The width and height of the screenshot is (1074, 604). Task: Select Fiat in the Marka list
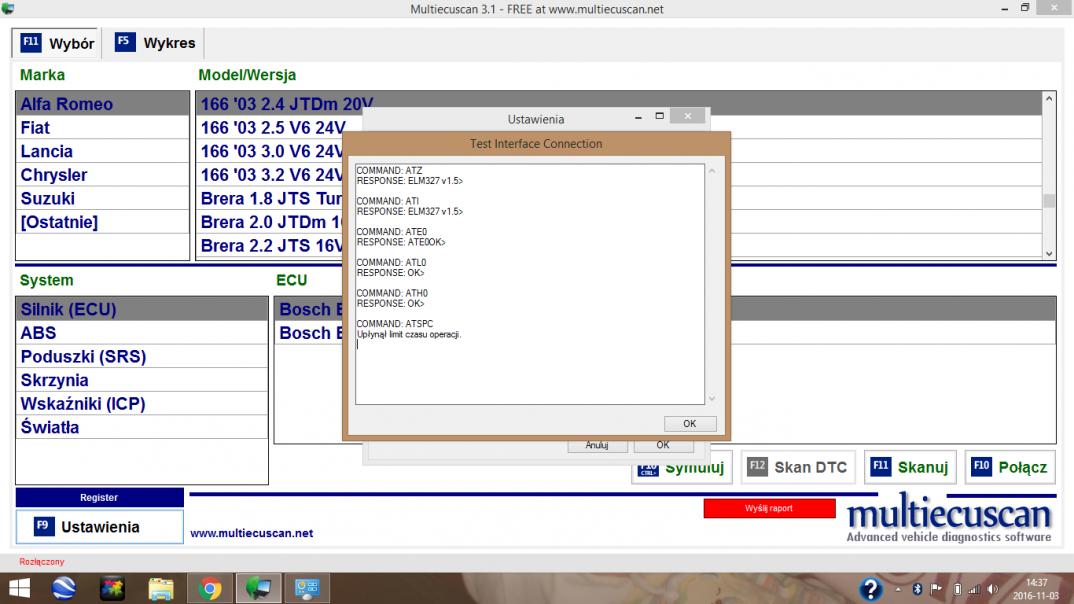103,127
